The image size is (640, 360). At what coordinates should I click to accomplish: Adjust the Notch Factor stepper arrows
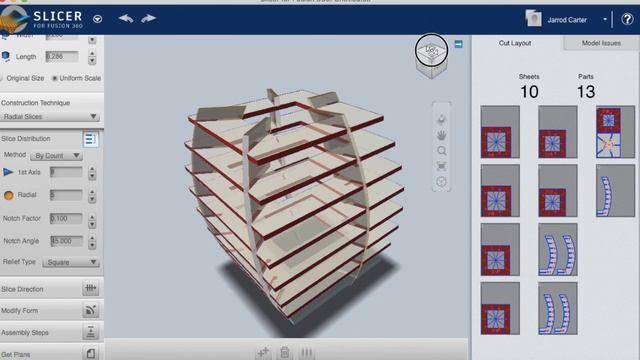tap(92, 221)
